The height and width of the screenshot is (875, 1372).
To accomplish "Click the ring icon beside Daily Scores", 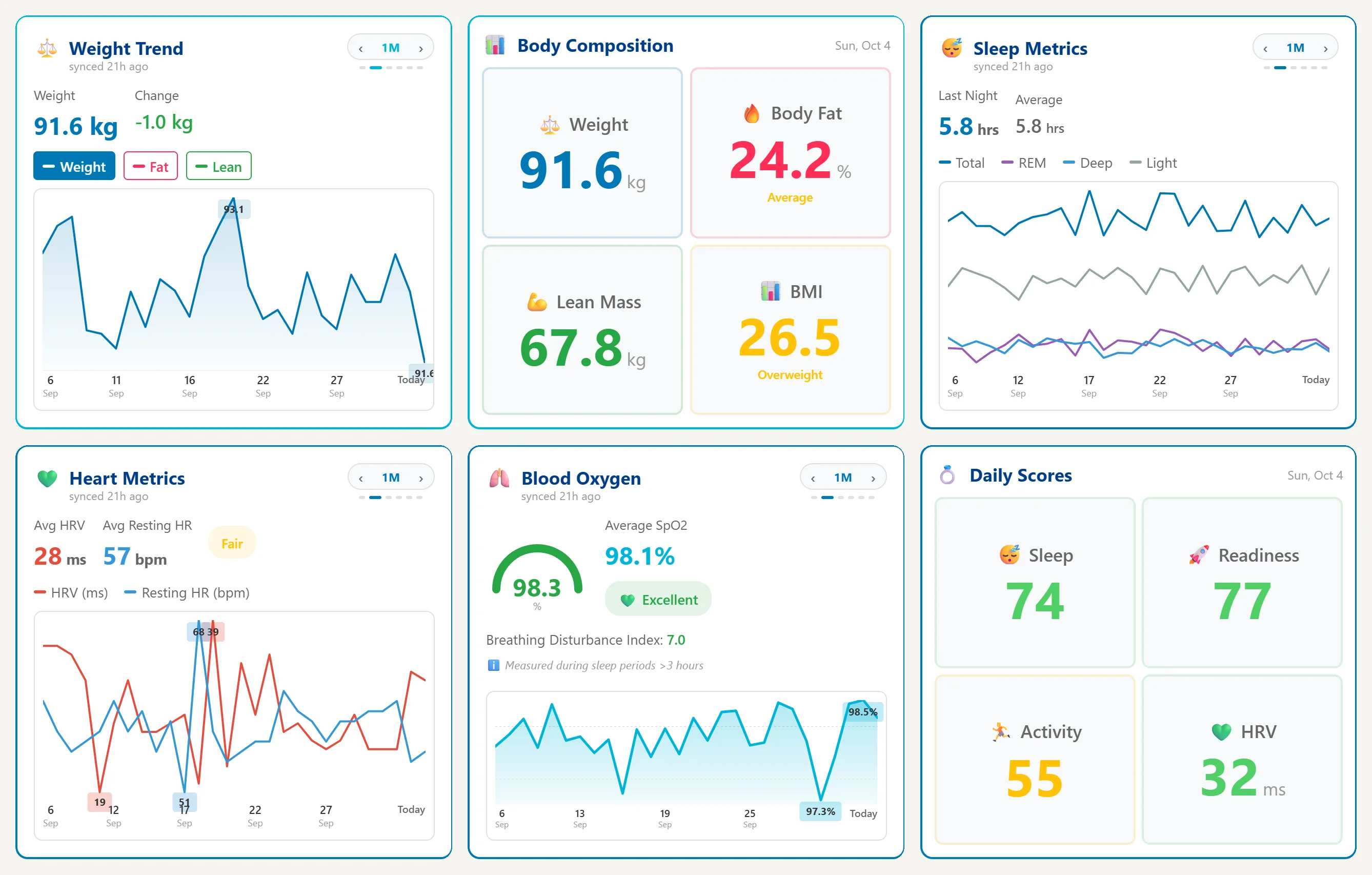I will pyautogui.click(x=947, y=475).
